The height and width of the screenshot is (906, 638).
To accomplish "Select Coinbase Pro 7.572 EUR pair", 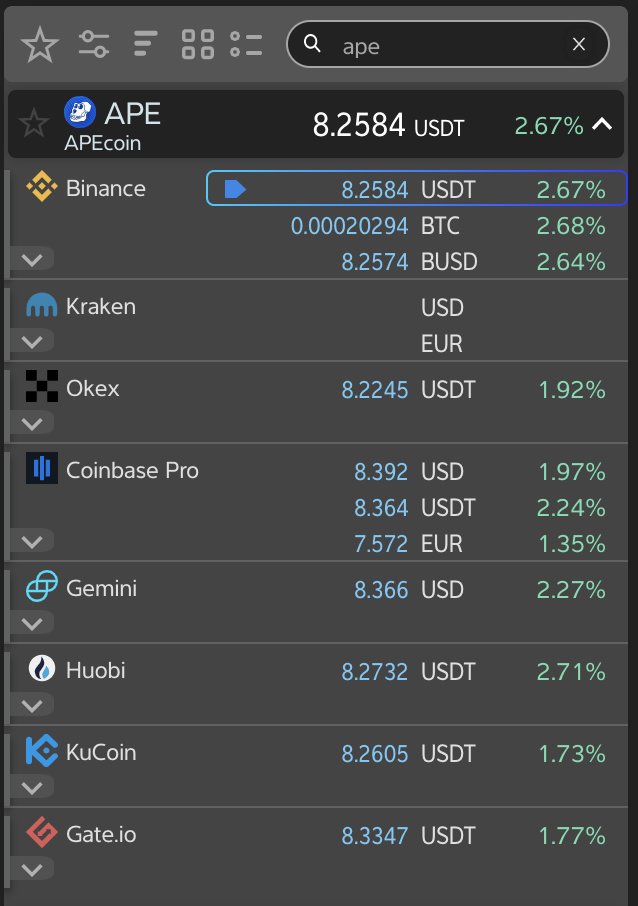I will coord(416,544).
